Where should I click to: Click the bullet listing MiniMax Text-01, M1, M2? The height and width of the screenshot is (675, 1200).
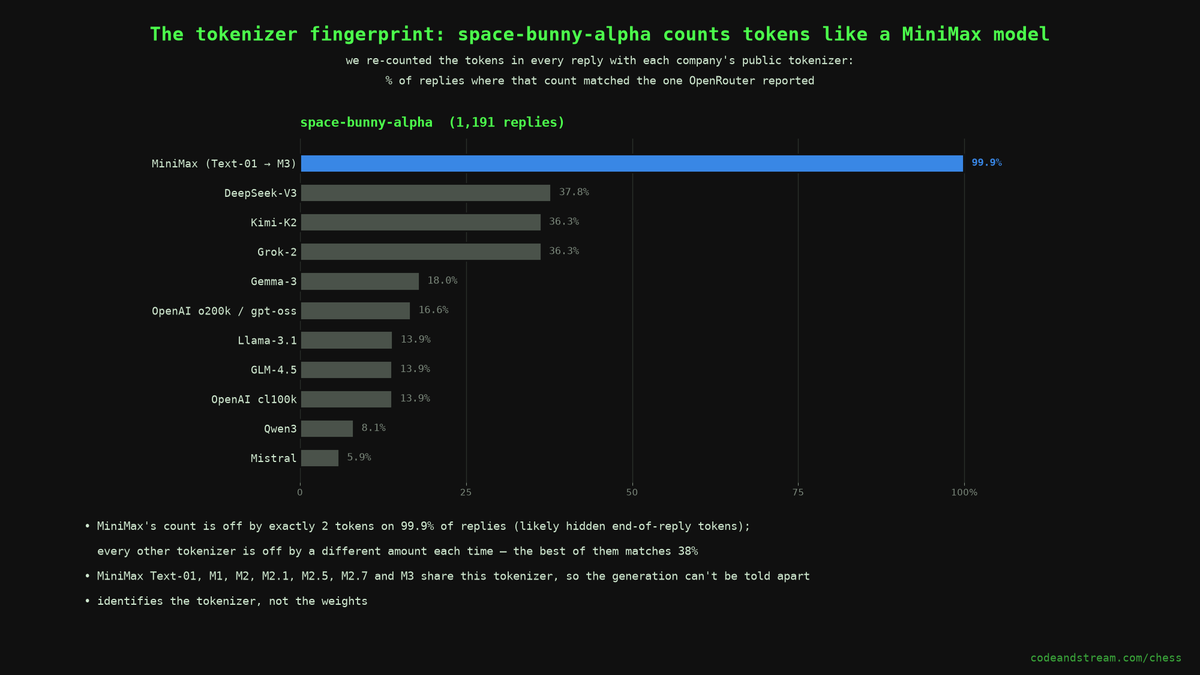coord(447,576)
